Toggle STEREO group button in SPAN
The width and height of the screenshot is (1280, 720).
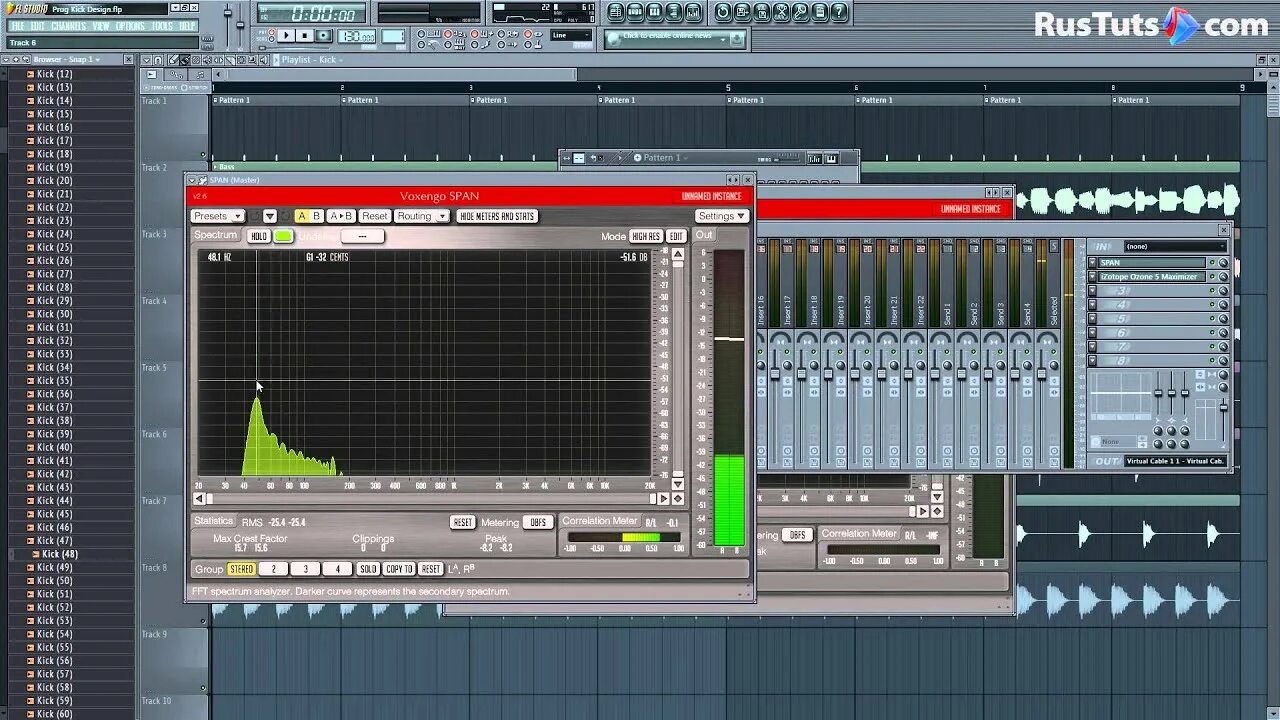click(242, 569)
